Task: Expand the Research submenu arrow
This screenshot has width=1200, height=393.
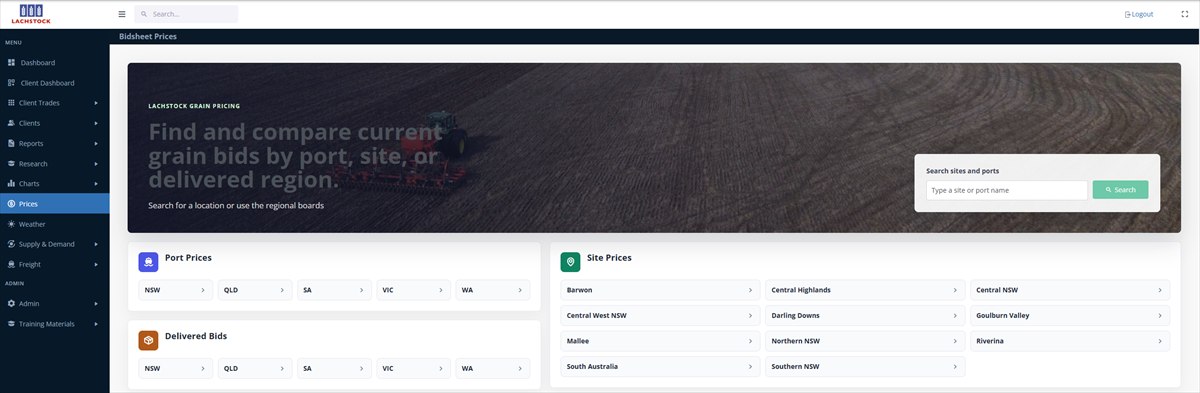Action: tap(97, 163)
